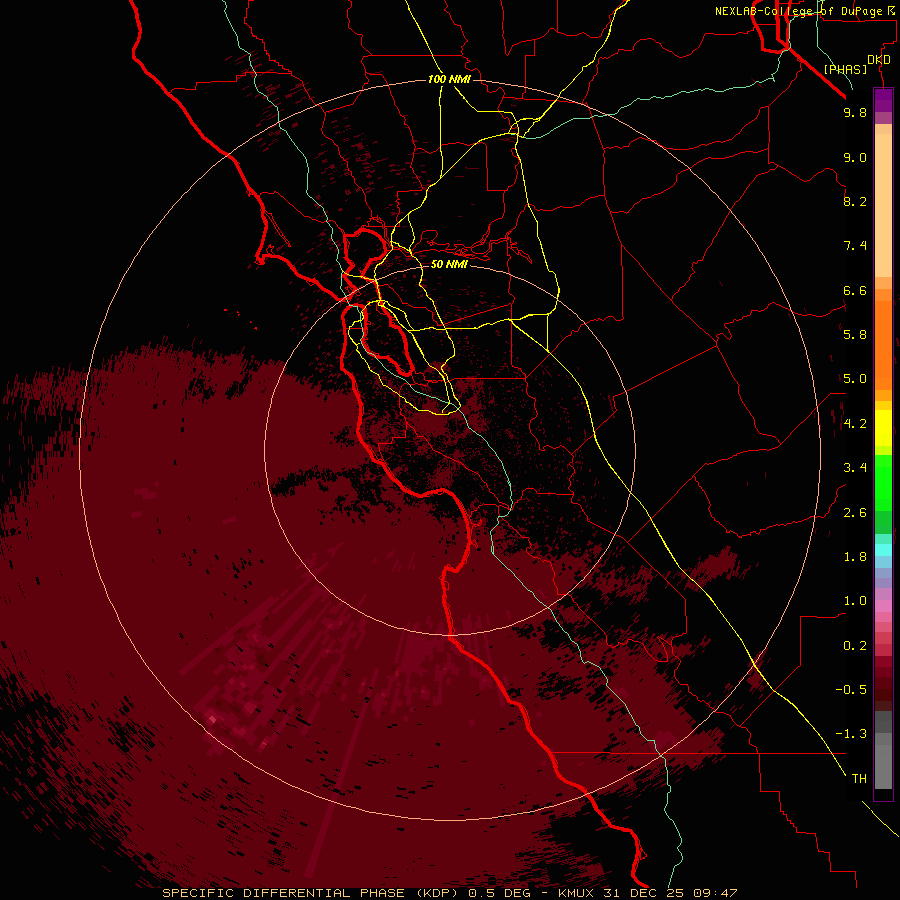The width and height of the screenshot is (900, 900).
Task: Click the 9.8 value on the scale
Action: click(x=855, y=112)
